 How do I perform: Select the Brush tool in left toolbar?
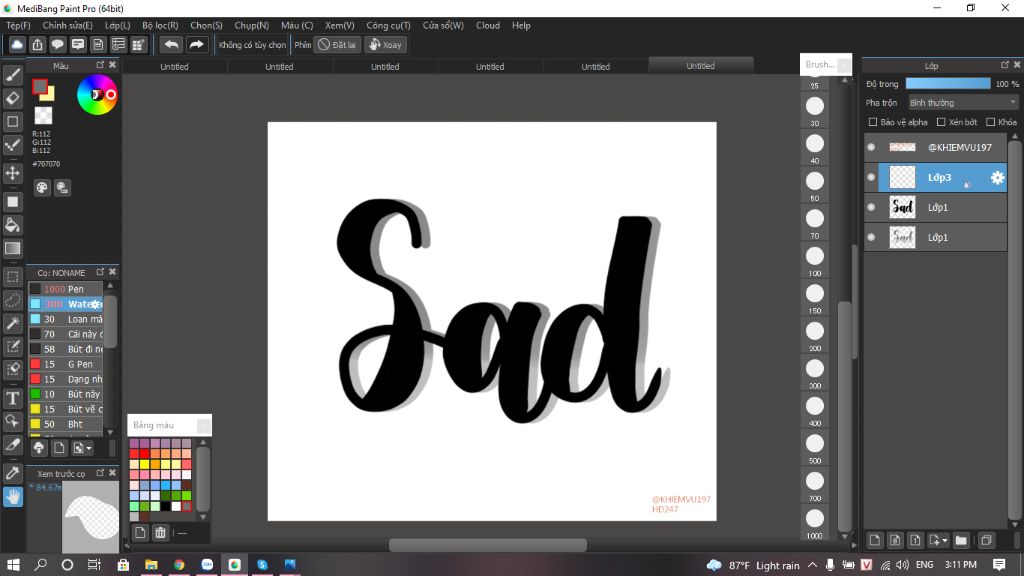12,75
